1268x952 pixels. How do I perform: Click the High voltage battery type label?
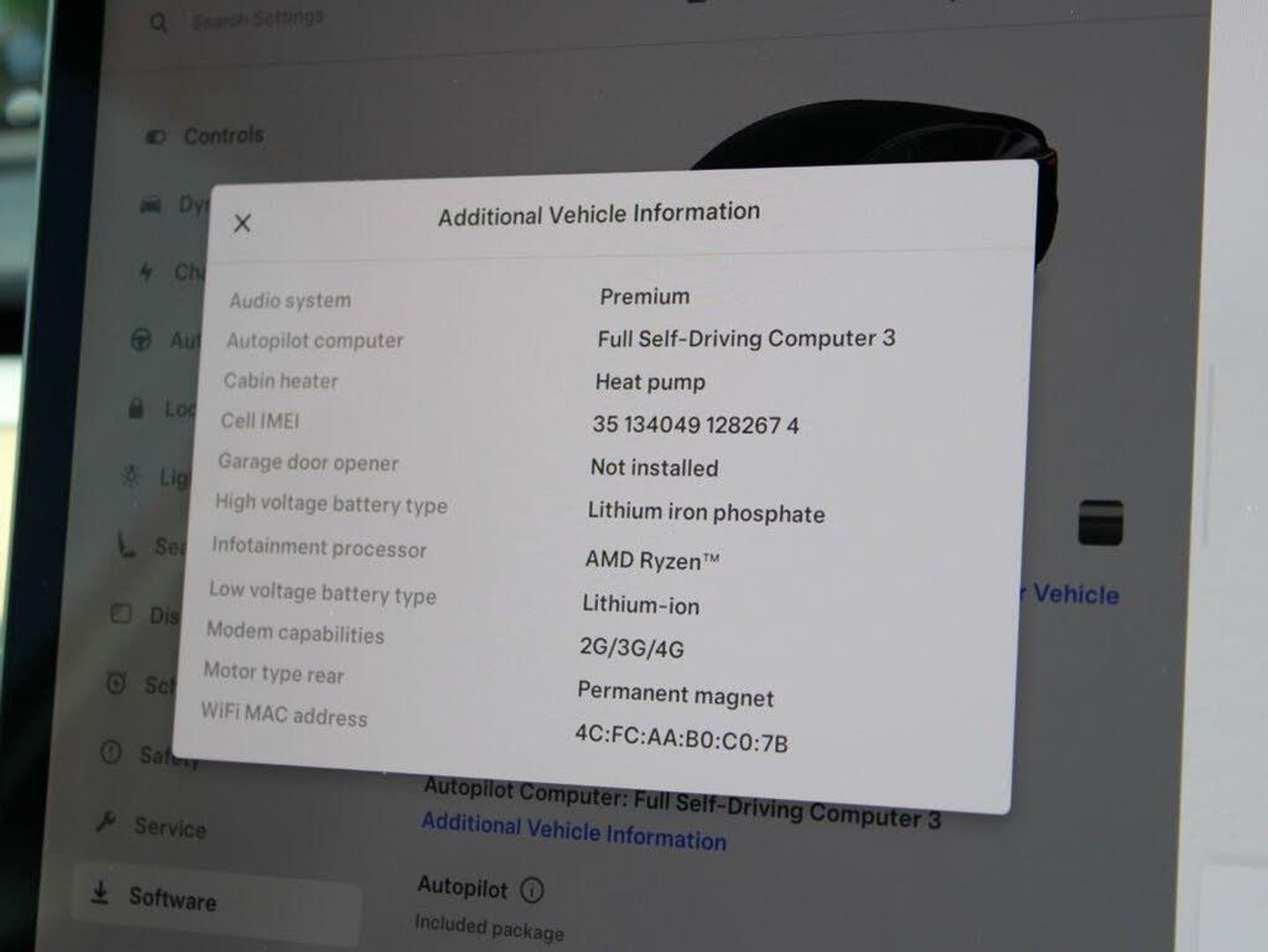point(331,504)
